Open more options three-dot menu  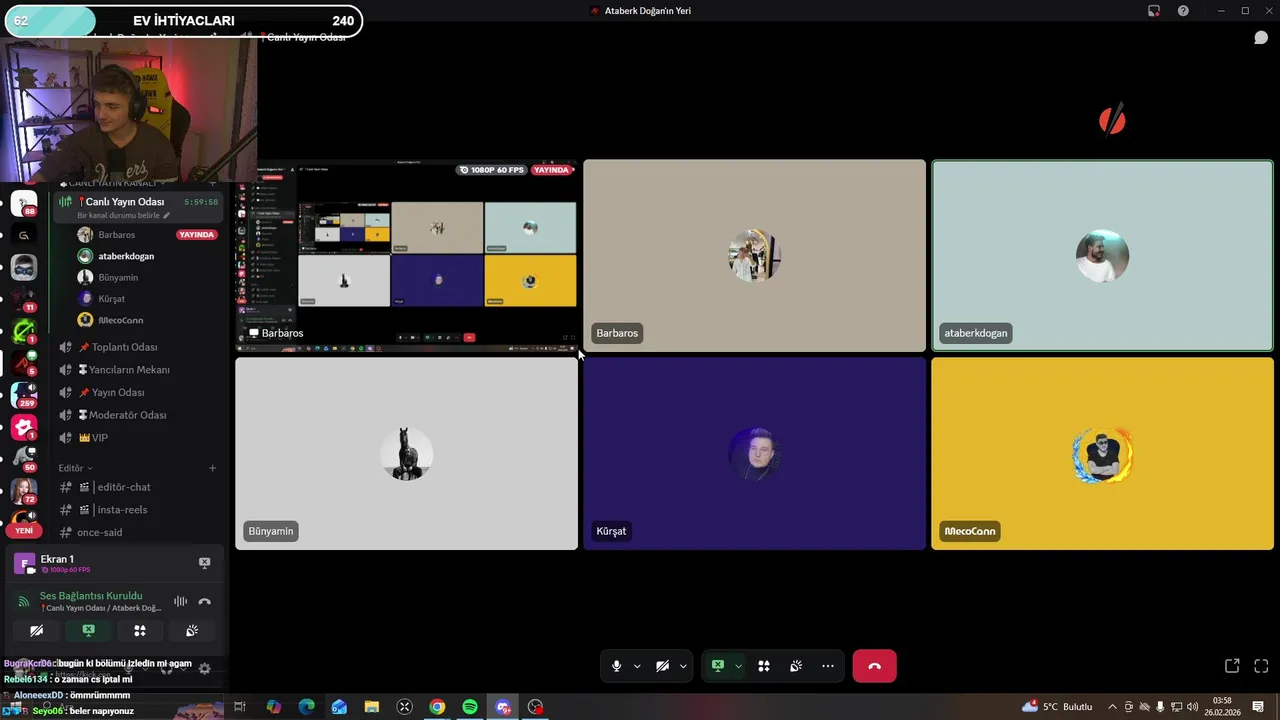click(828, 666)
